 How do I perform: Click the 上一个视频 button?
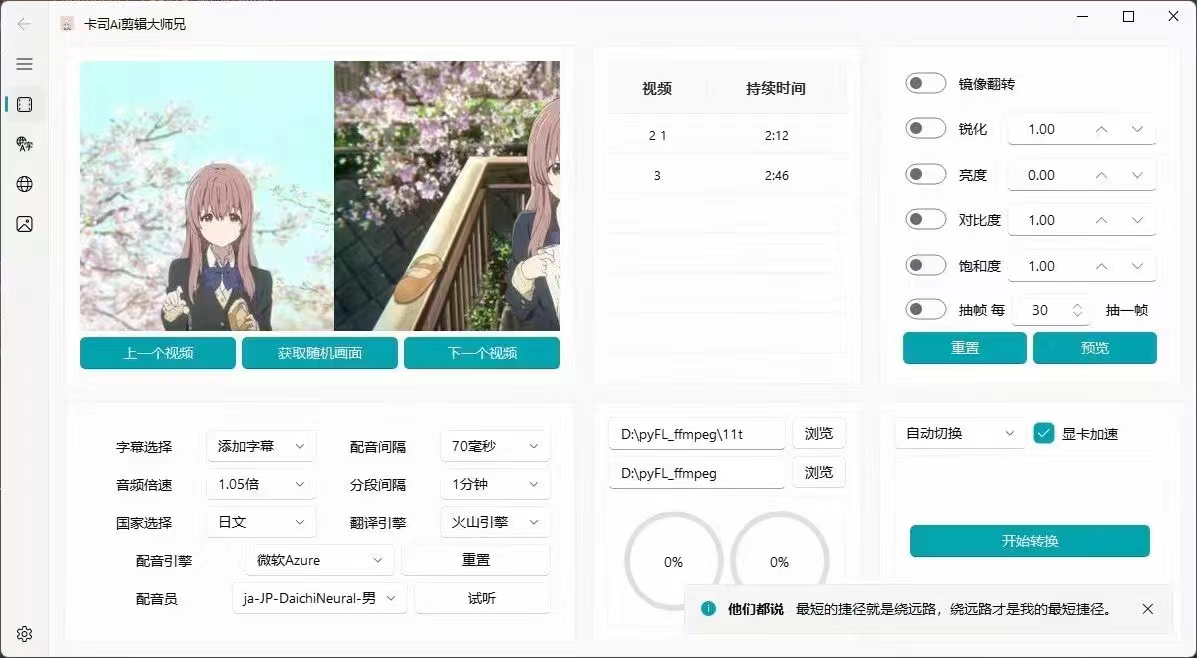(158, 353)
